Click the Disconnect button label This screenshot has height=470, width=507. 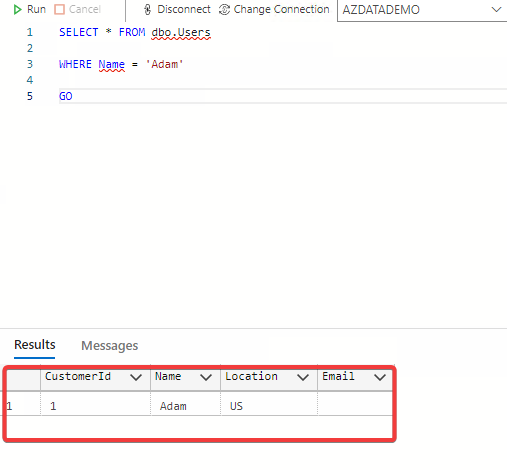[184, 9]
